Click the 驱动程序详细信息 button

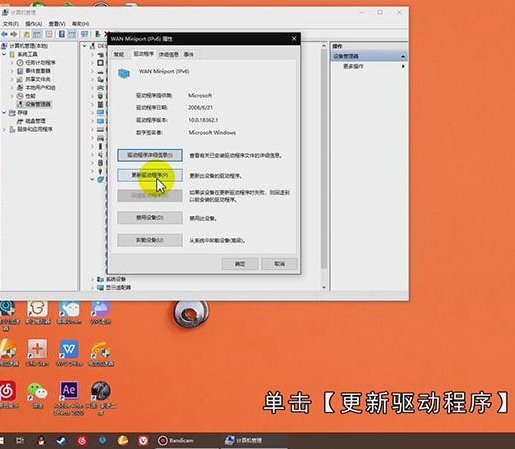coord(150,155)
